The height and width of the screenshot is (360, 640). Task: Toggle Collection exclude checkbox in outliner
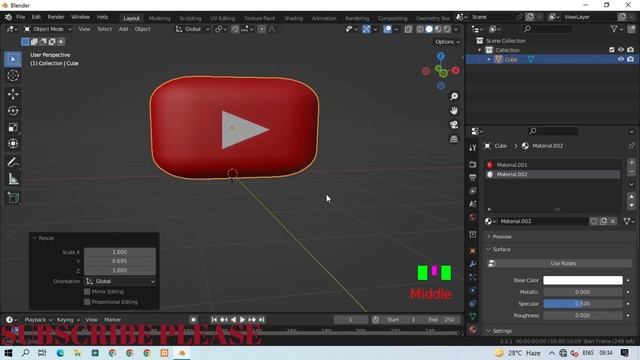point(611,50)
